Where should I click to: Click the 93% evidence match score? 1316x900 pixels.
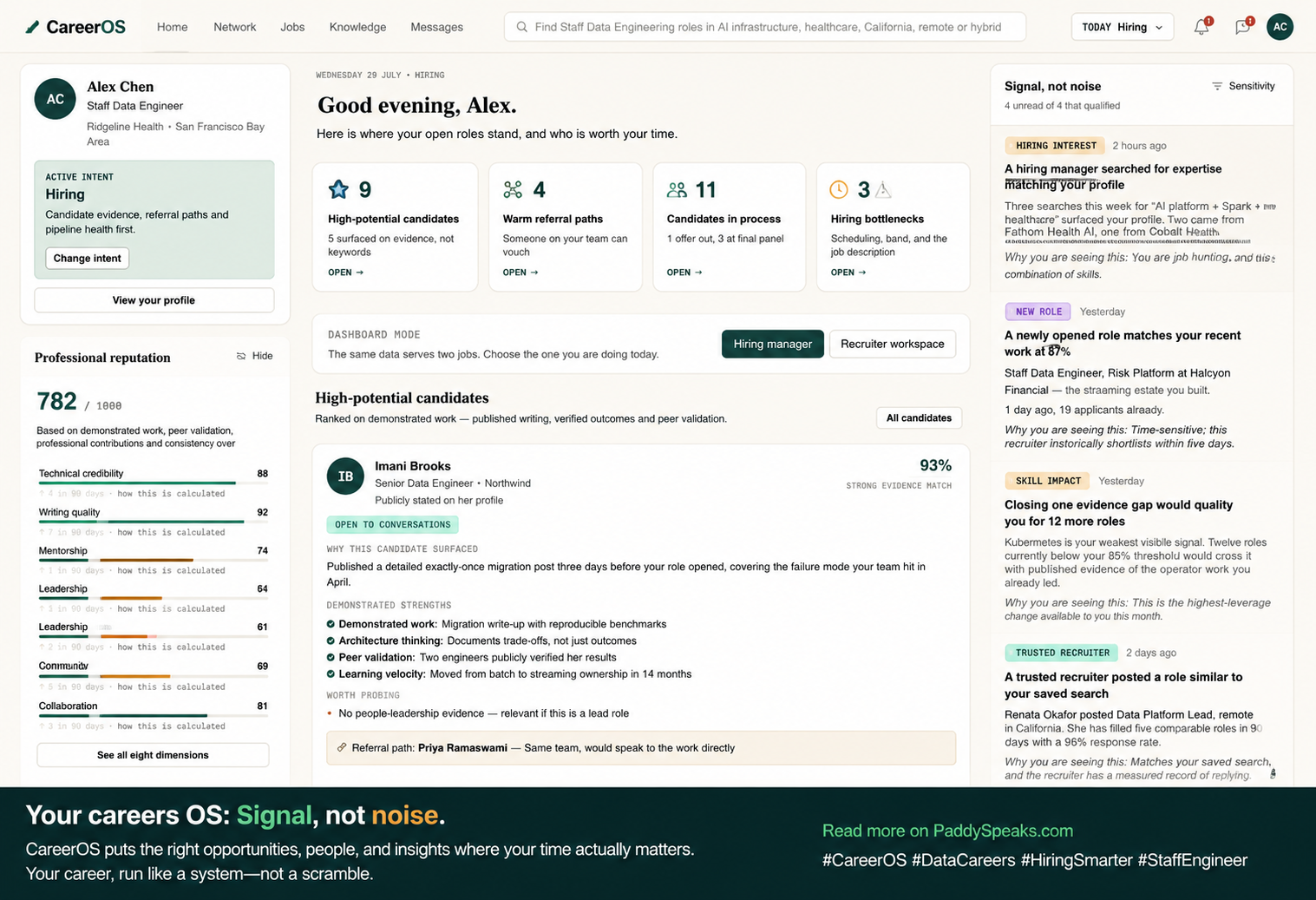(935, 465)
